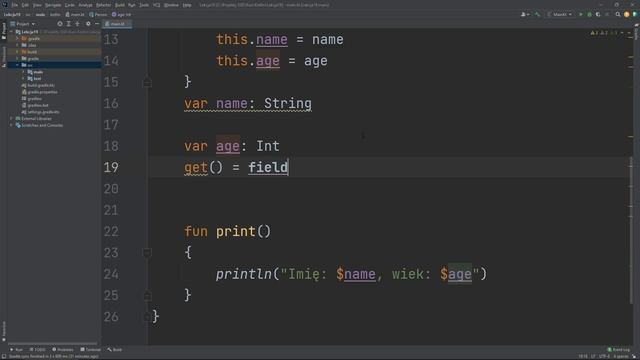640x360 pixels.
Task: Open settings.gradle.kts file
Action: tap(40, 112)
